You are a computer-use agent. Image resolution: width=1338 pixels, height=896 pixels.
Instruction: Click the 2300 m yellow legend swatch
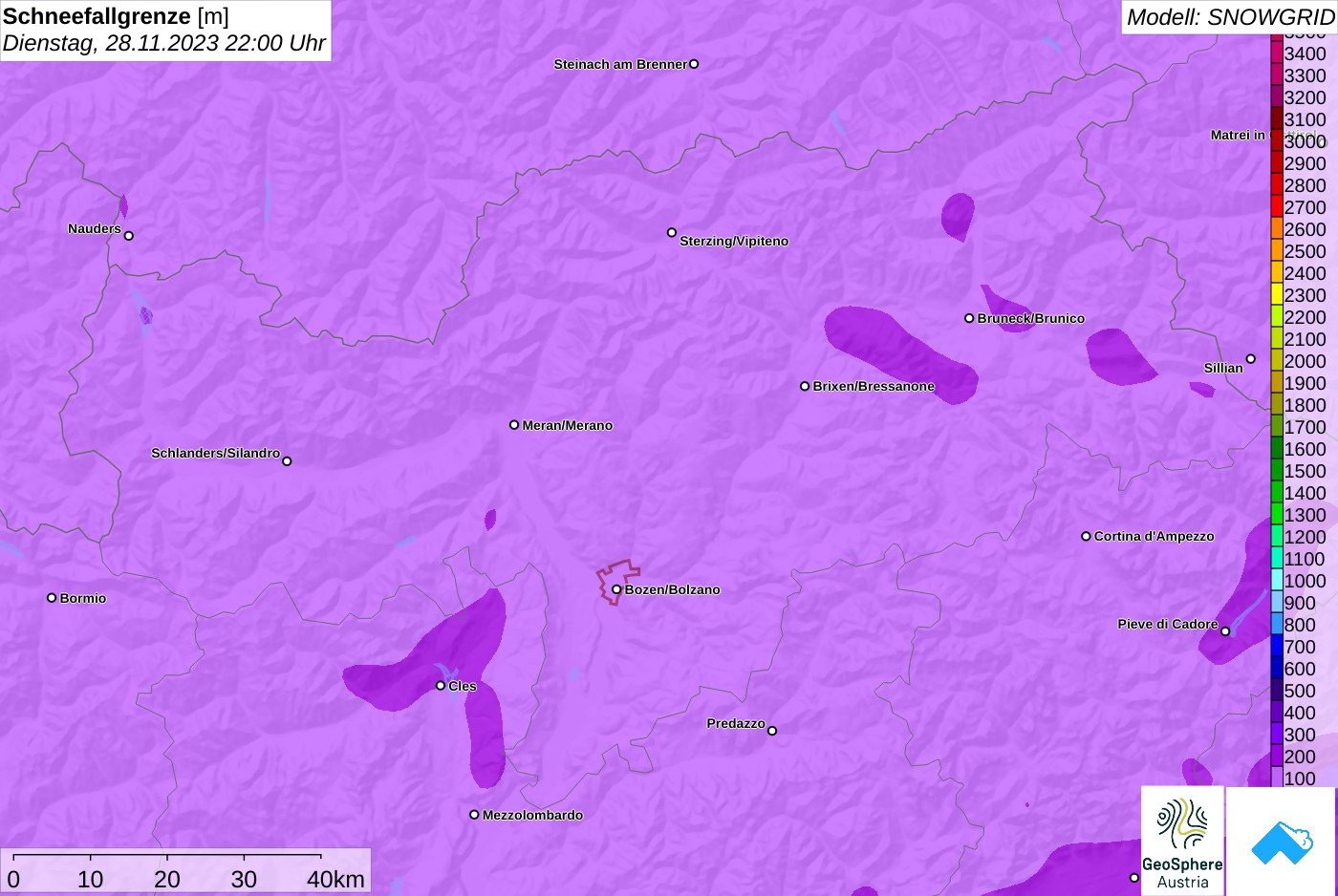[1277, 294]
